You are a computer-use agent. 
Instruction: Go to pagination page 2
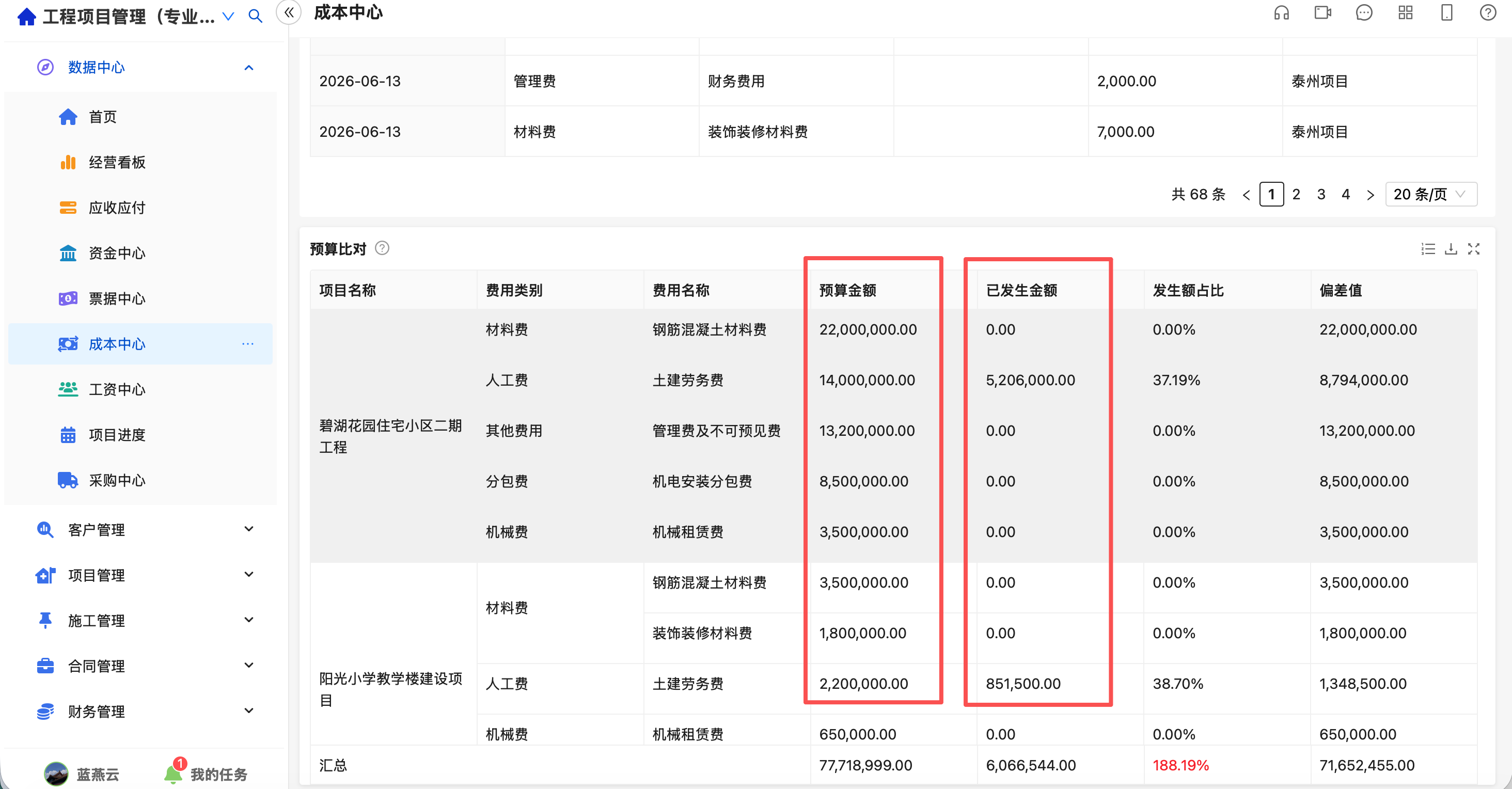click(x=1296, y=194)
